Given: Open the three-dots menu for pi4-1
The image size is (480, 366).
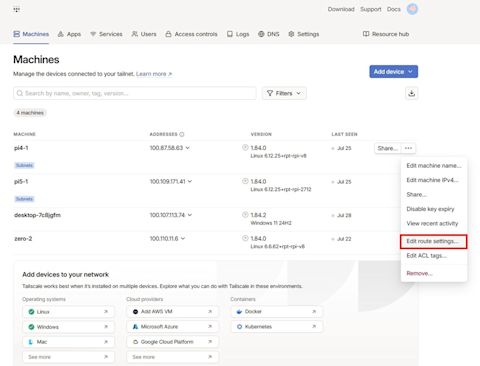Looking at the screenshot, I should point(408,148).
